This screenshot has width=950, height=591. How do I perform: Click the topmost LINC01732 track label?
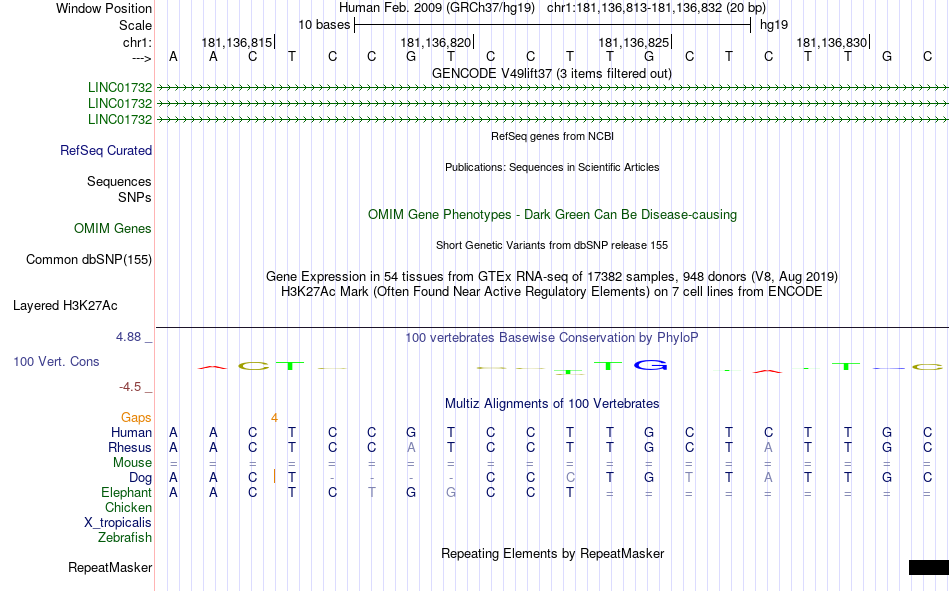(120, 87)
